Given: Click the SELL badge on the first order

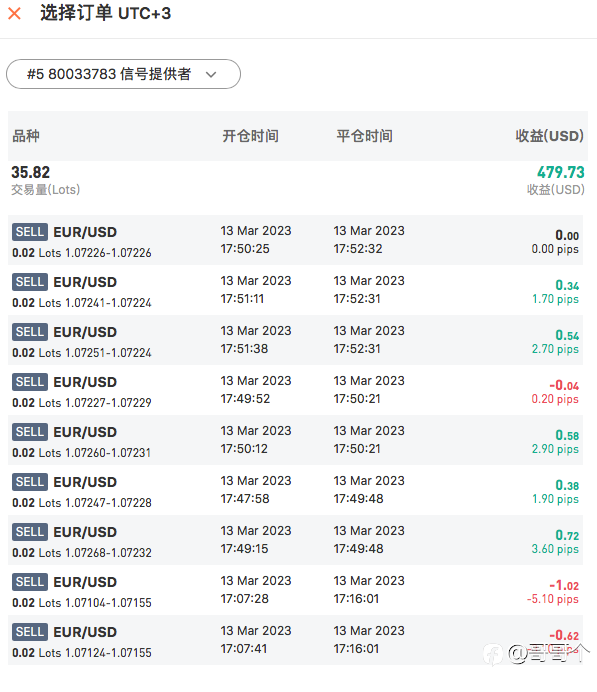Looking at the screenshot, I should (x=30, y=232).
